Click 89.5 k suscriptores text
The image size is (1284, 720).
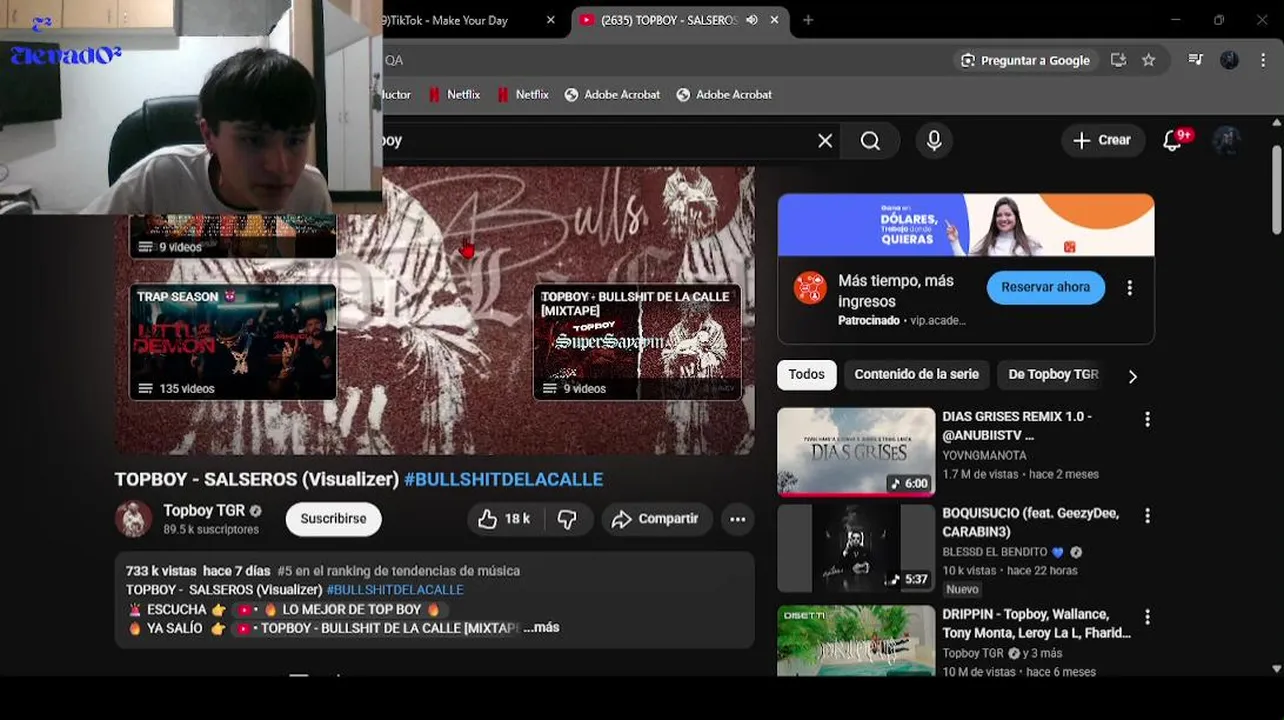(211, 530)
